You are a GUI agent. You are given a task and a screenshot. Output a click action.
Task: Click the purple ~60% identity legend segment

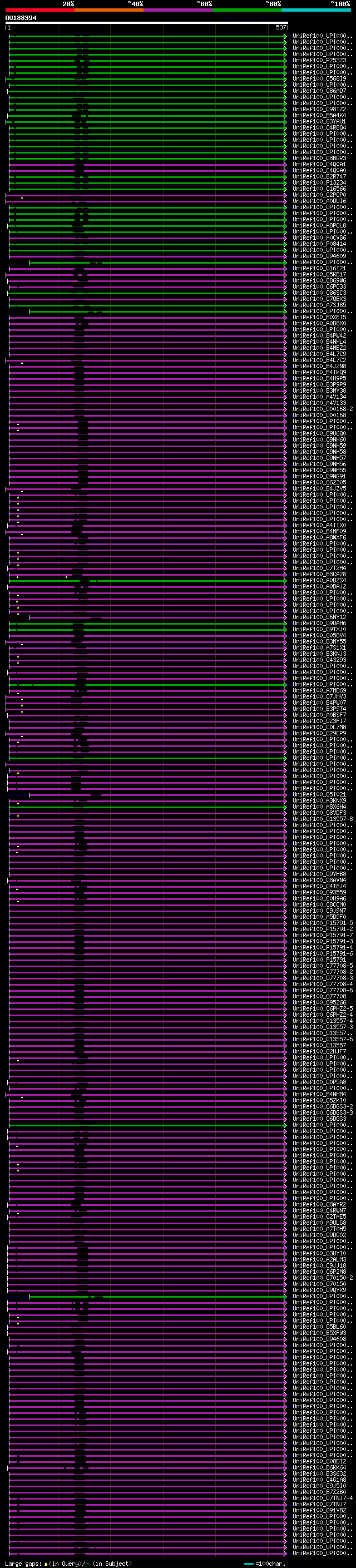click(179, 10)
